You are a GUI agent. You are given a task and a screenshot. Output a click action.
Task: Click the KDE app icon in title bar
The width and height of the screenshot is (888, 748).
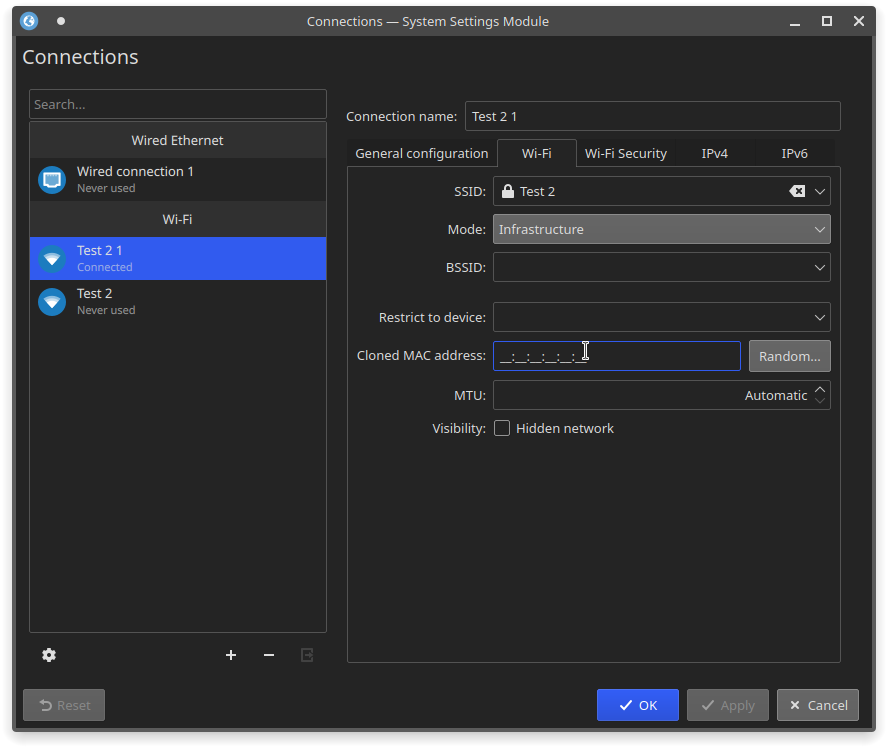(29, 21)
